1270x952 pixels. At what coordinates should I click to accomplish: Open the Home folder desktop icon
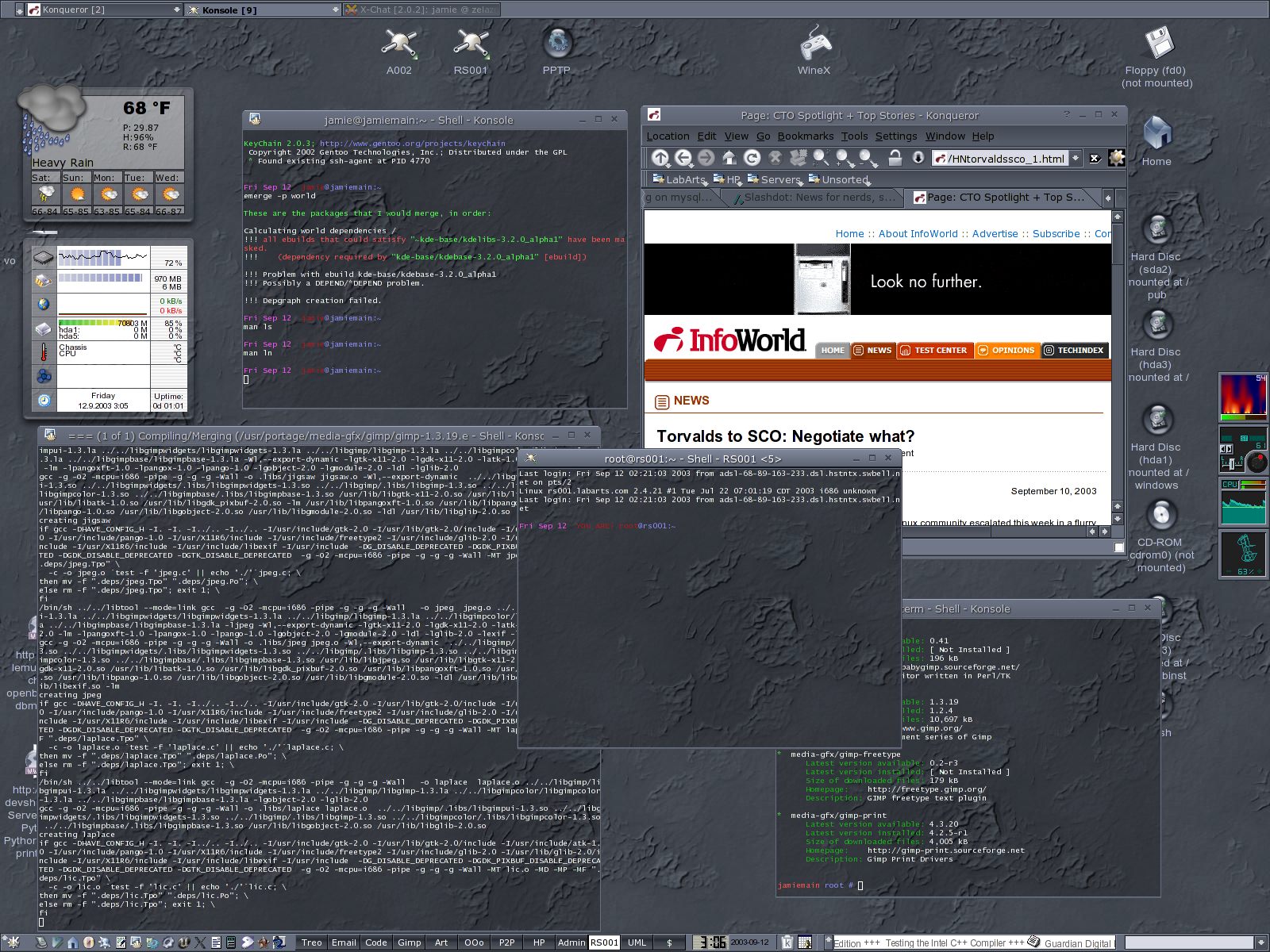pyautogui.click(x=1156, y=140)
